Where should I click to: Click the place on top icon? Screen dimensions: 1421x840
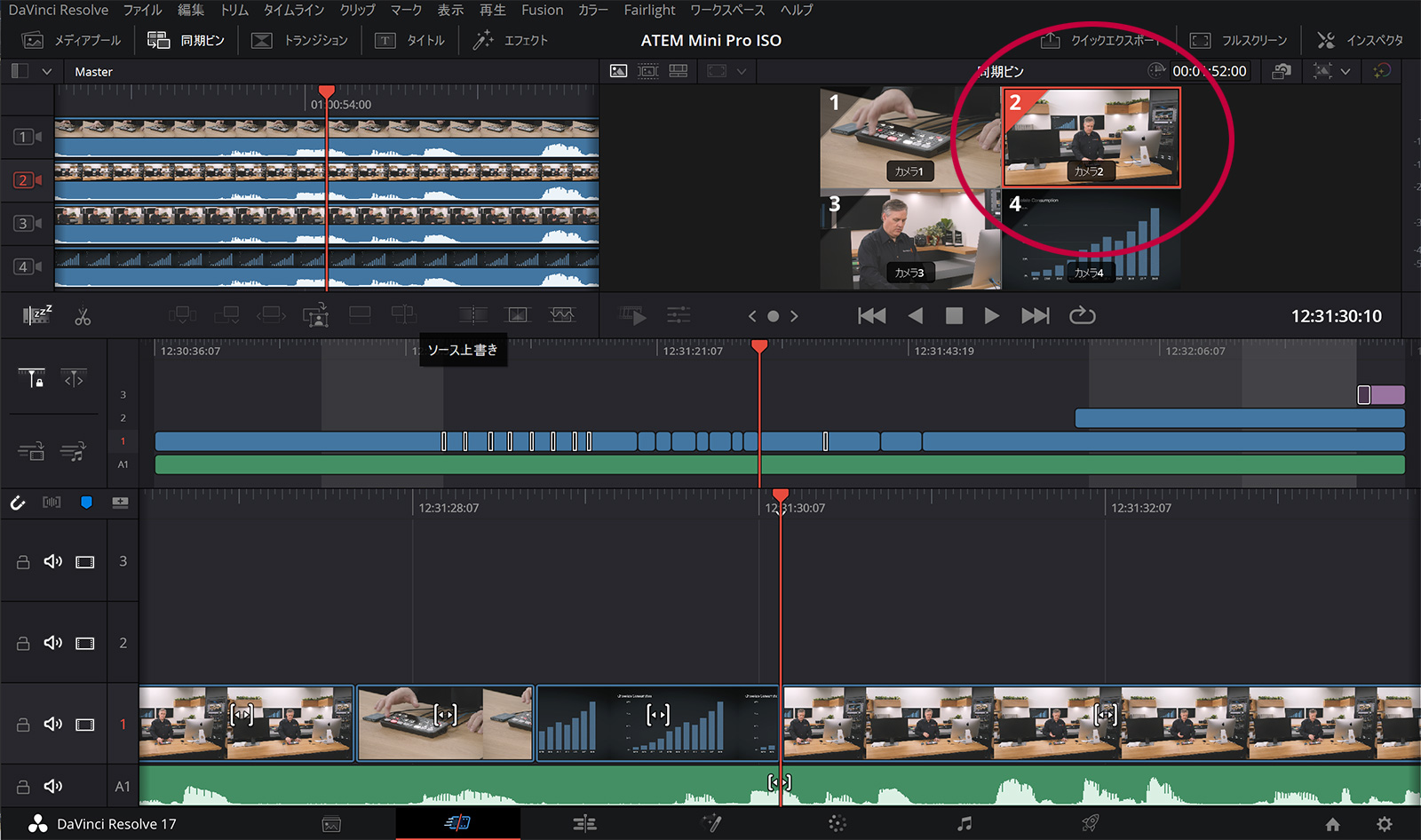pyautogui.click(x=360, y=315)
